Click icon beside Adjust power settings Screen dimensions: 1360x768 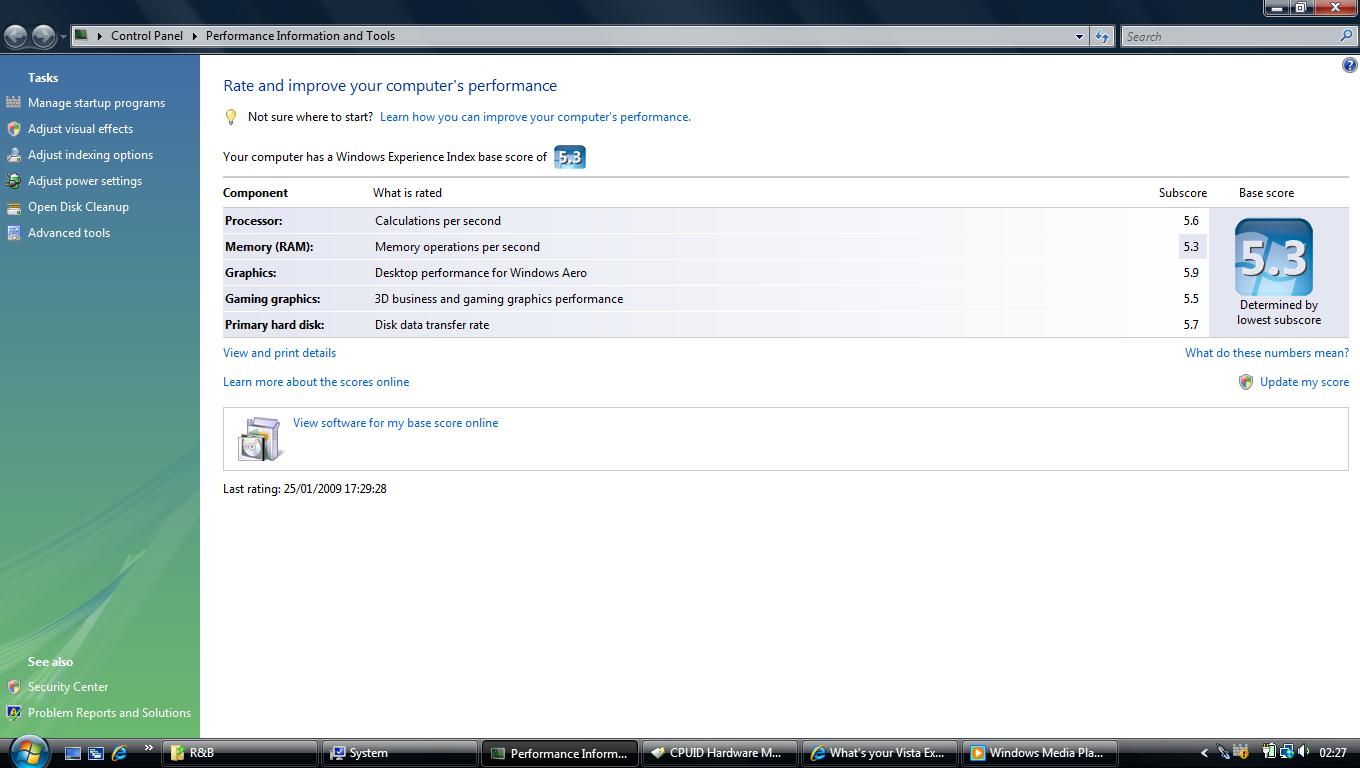click(13, 181)
